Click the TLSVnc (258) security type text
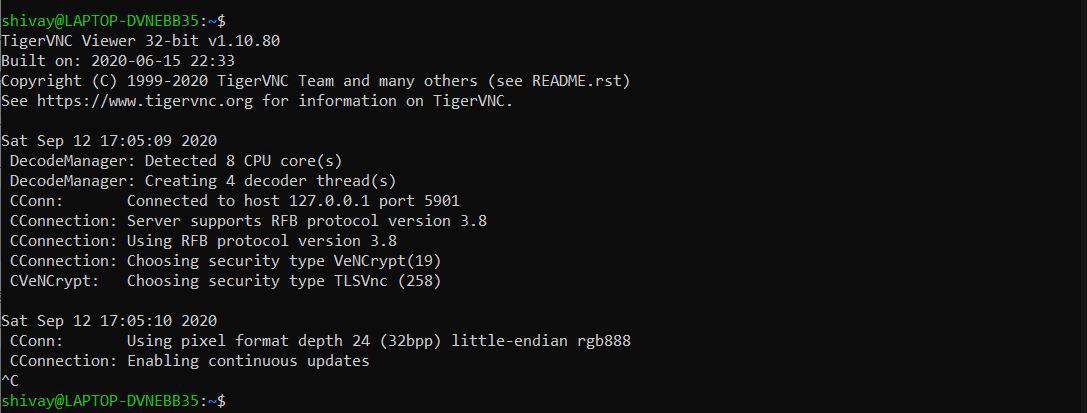Screen dimensions: 1087x413 click(x=383, y=281)
